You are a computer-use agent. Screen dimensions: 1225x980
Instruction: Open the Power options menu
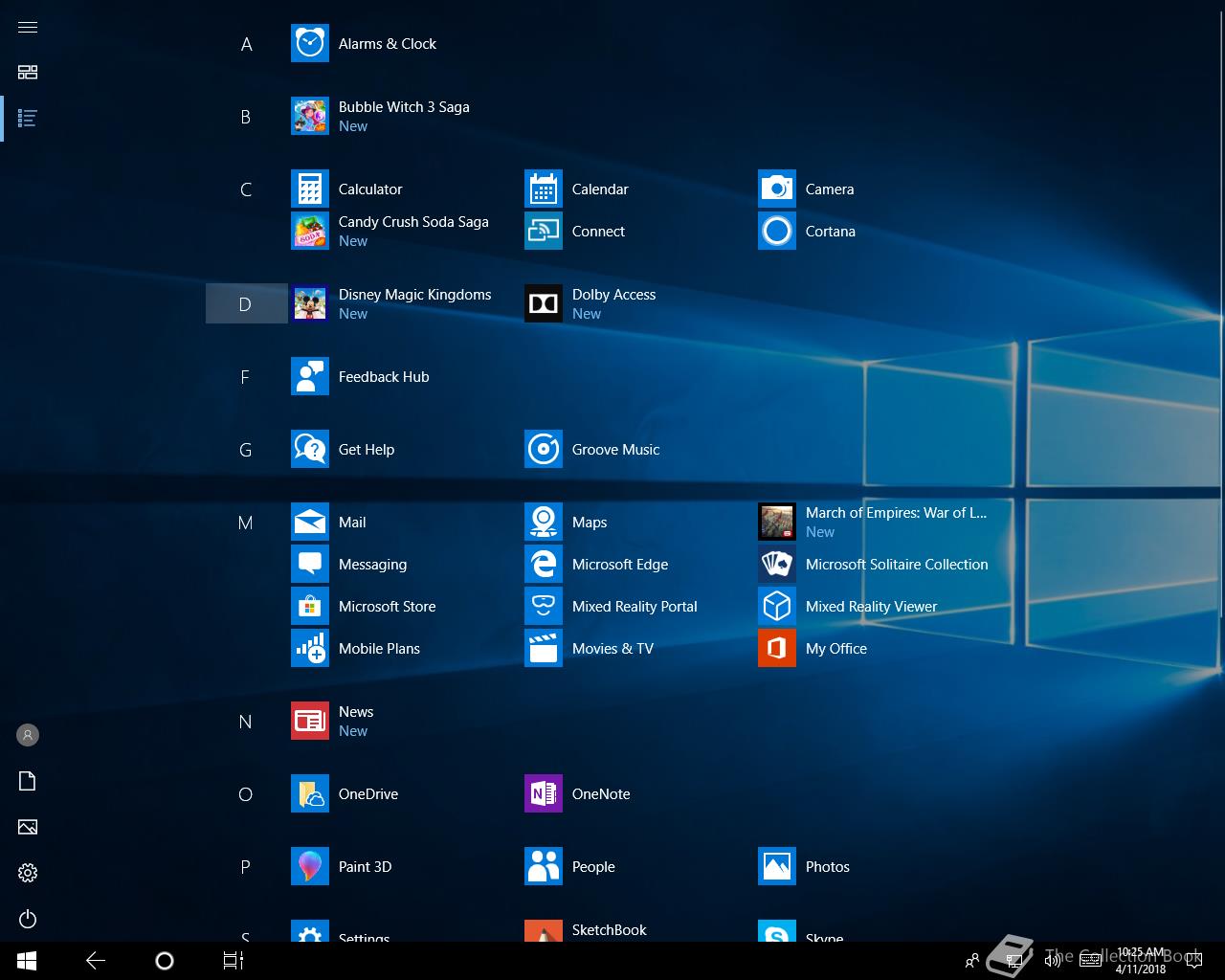click(x=28, y=919)
